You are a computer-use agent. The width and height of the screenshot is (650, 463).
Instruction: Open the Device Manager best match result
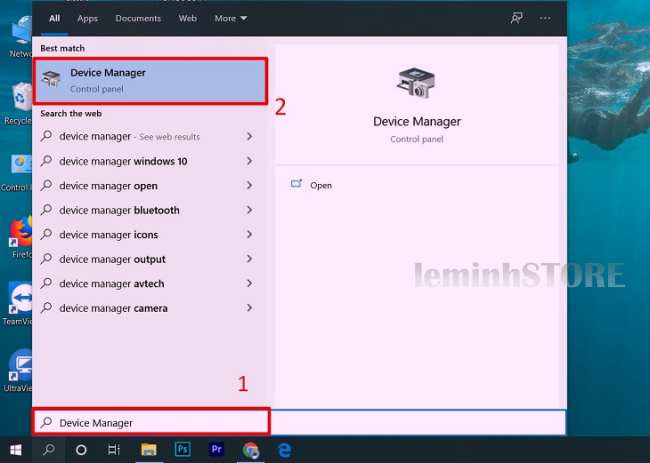(150, 81)
